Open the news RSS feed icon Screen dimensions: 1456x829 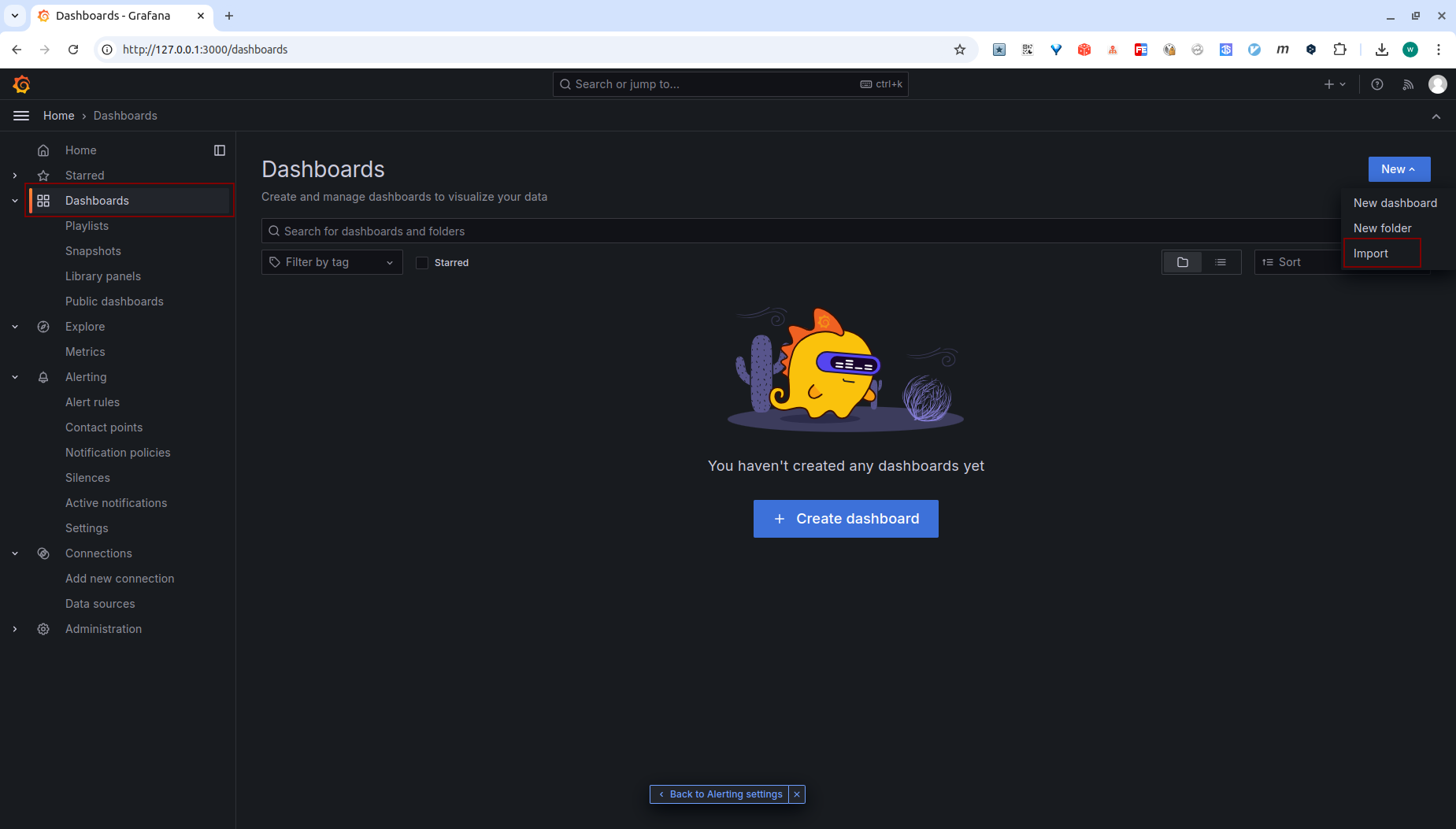tap(1408, 84)
